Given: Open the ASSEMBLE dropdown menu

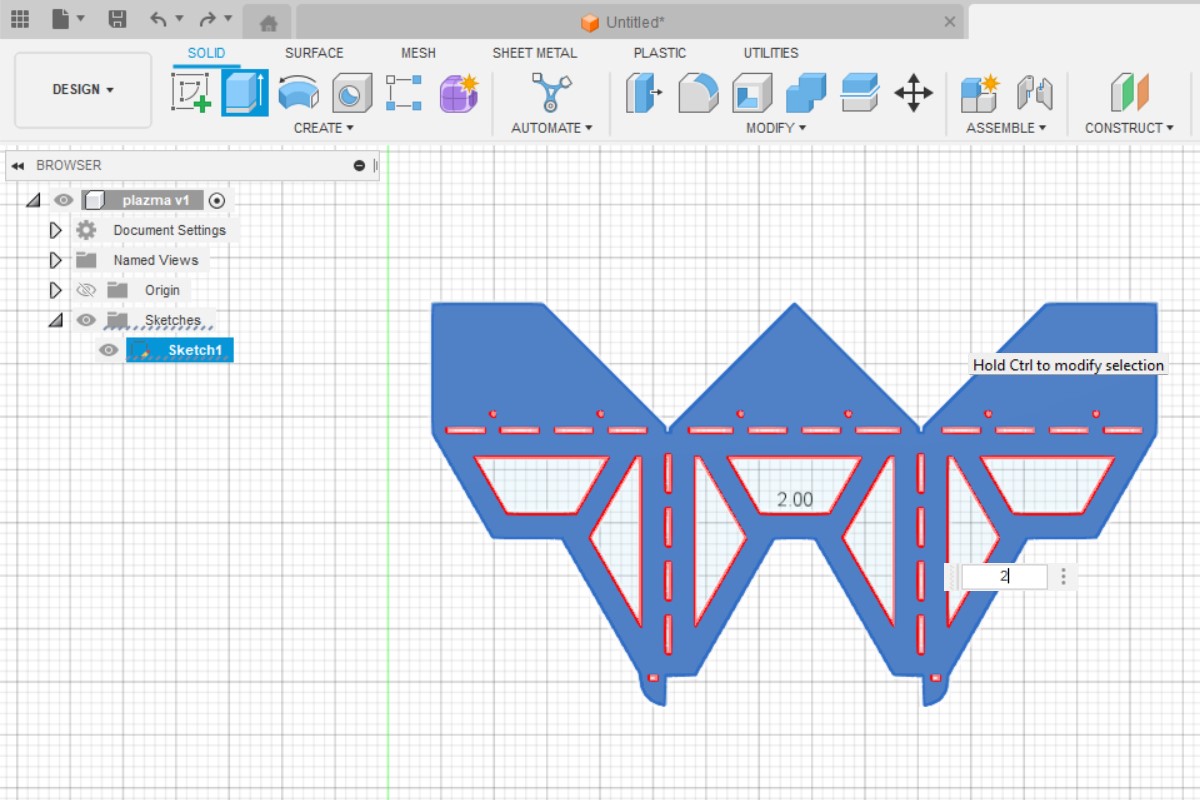Looking at the screenshot, I should 1006,128.
